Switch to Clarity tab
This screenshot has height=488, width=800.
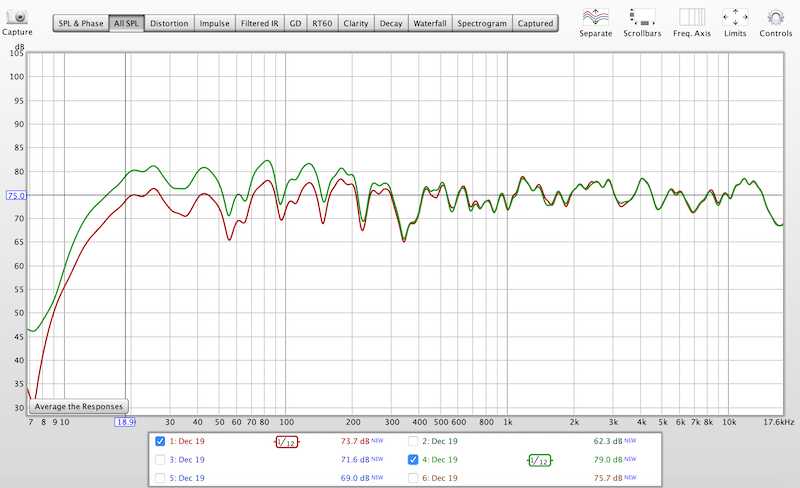click(356, 23)
